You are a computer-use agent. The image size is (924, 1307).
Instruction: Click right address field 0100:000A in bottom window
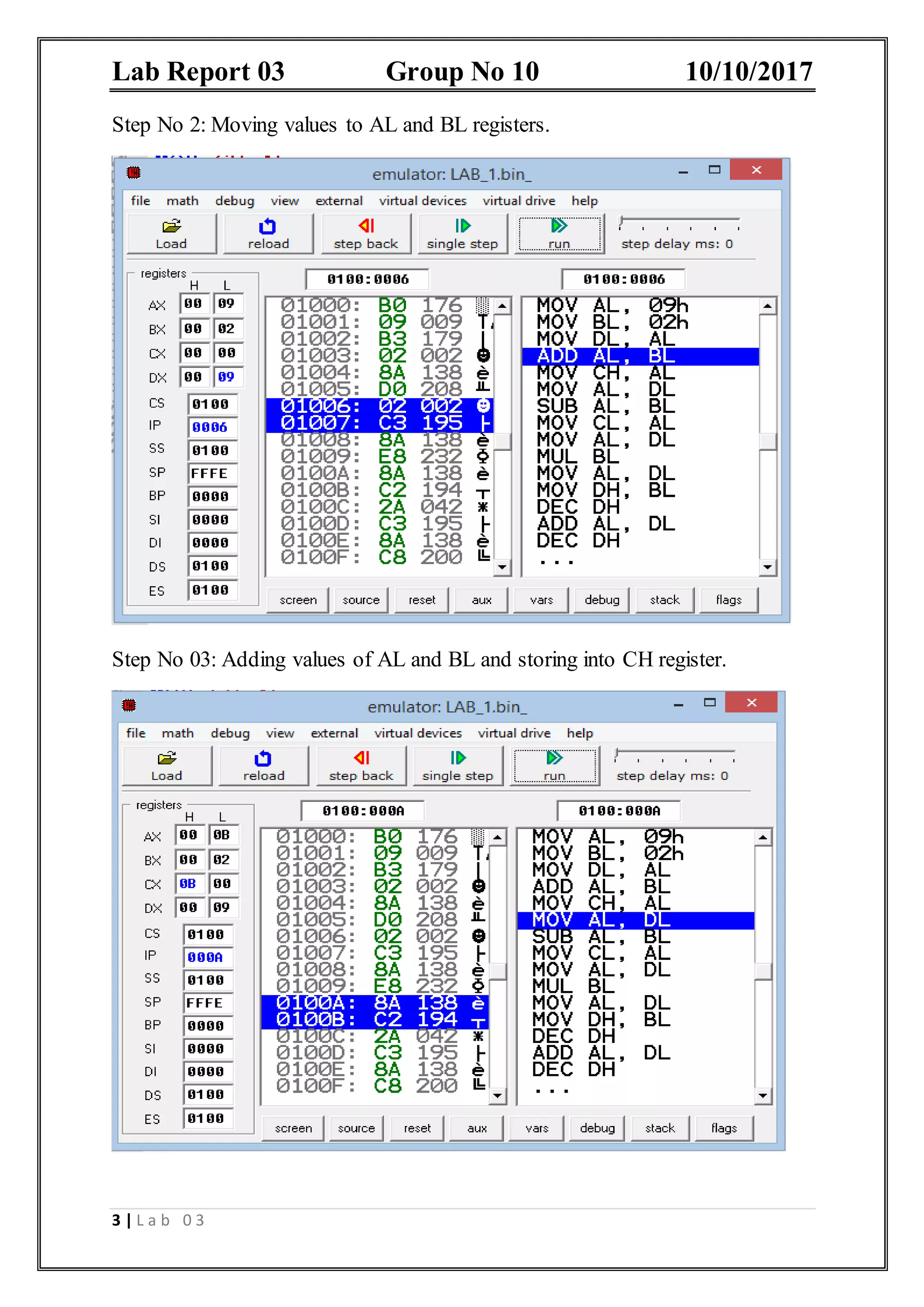click(x=619, y=811)
